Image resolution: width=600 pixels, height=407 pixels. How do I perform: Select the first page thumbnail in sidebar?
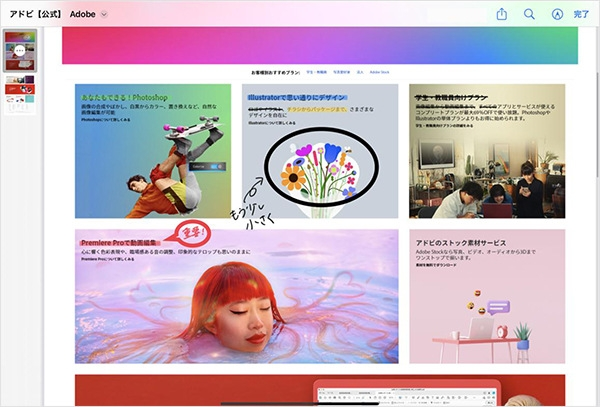point(20,50)
